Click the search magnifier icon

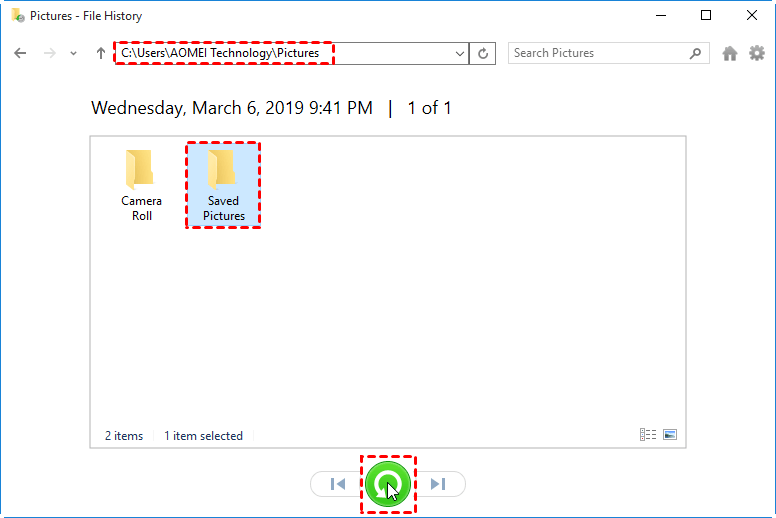(695, 53)
